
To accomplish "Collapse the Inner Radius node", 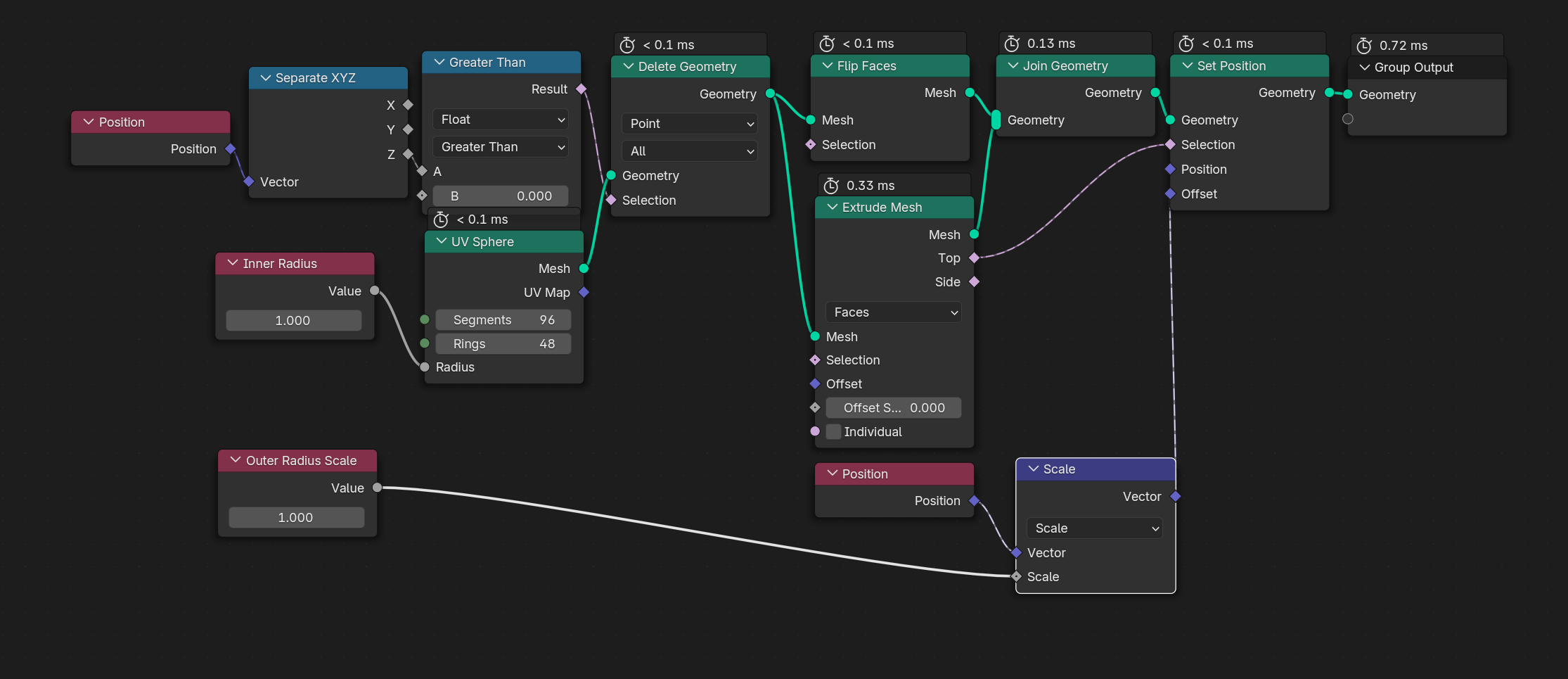I will click(233, 264).
